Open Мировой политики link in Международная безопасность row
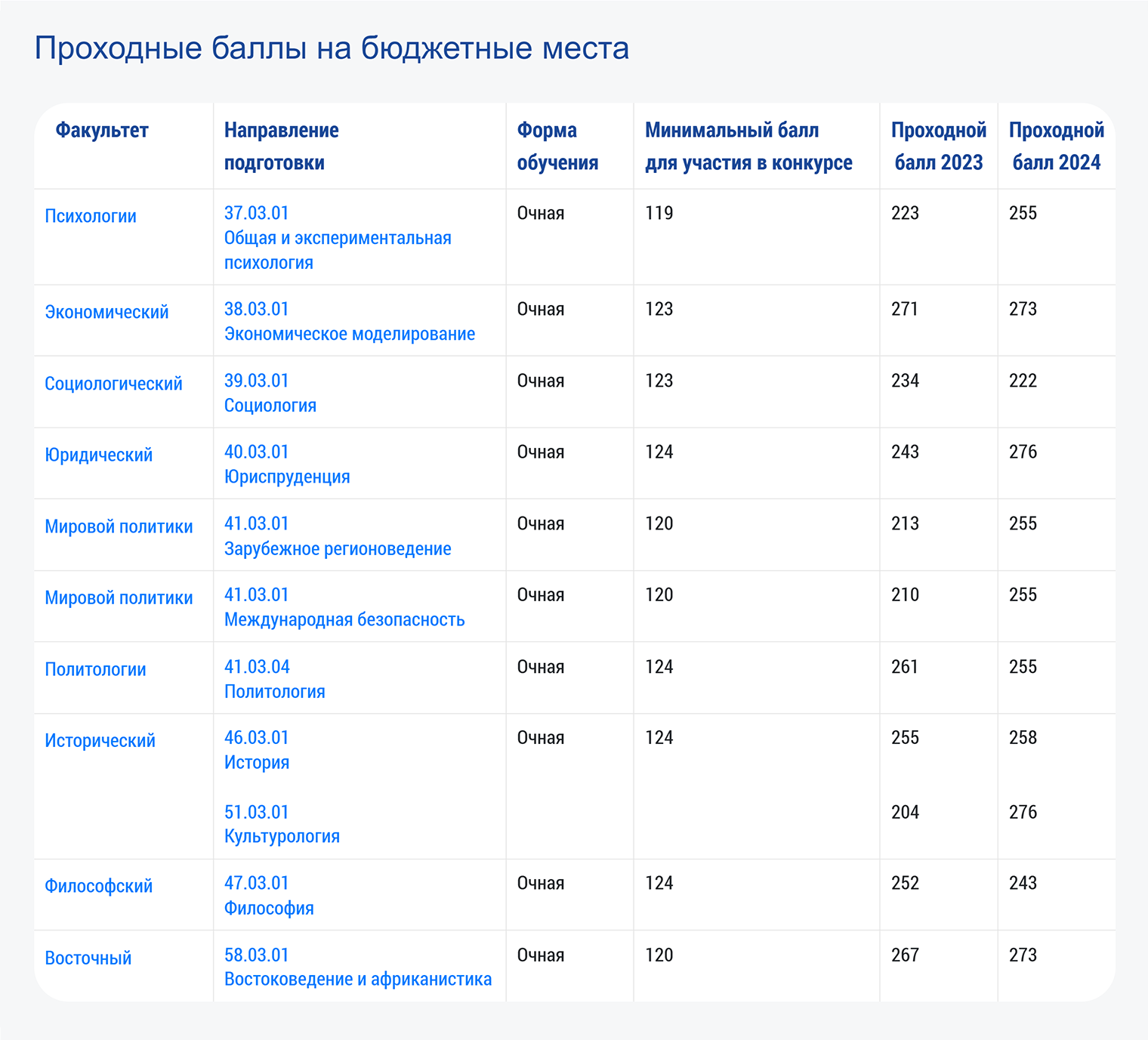This screenshot has height=1040, width=1148. pos(119,598)
